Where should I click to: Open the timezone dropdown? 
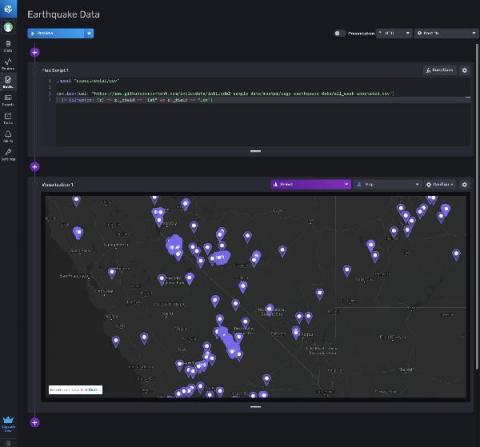point(394,33)
